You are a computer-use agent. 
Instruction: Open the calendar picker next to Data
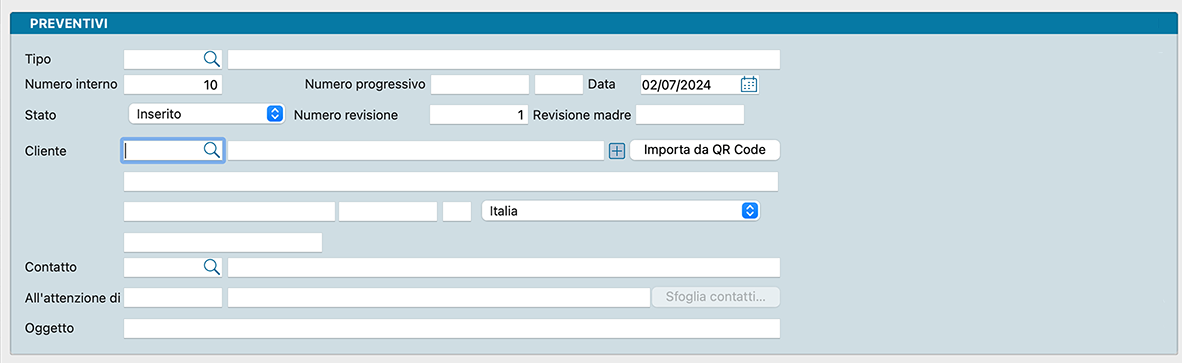(749, 84)
